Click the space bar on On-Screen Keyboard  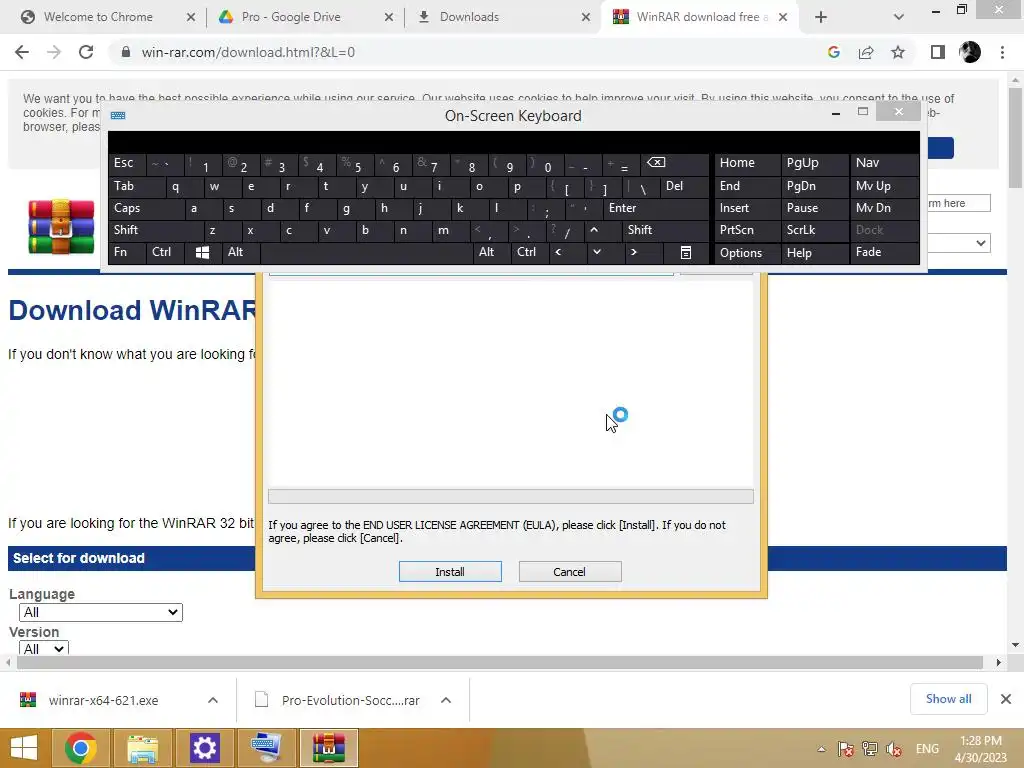click(x=366, y=252)
